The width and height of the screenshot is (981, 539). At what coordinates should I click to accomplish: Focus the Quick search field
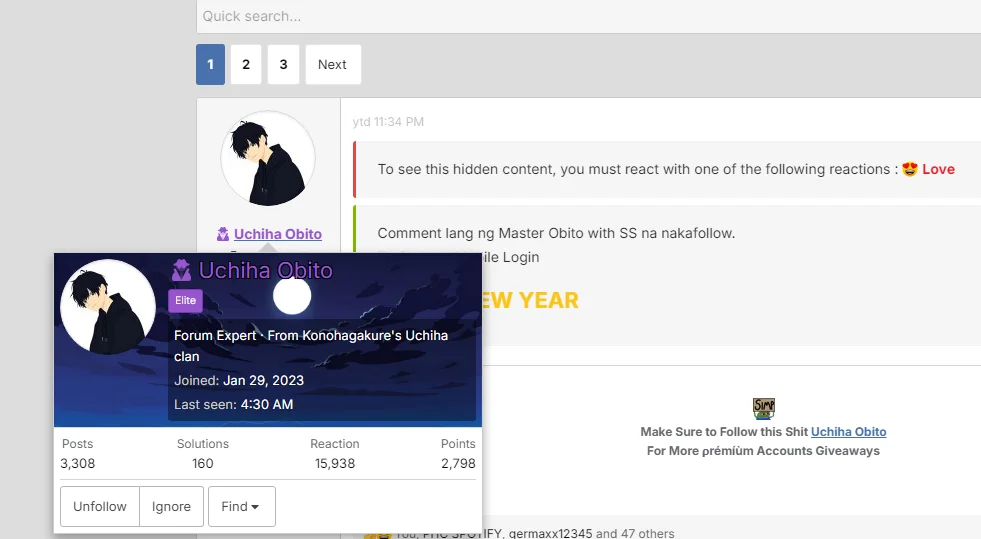click(588, 16)
